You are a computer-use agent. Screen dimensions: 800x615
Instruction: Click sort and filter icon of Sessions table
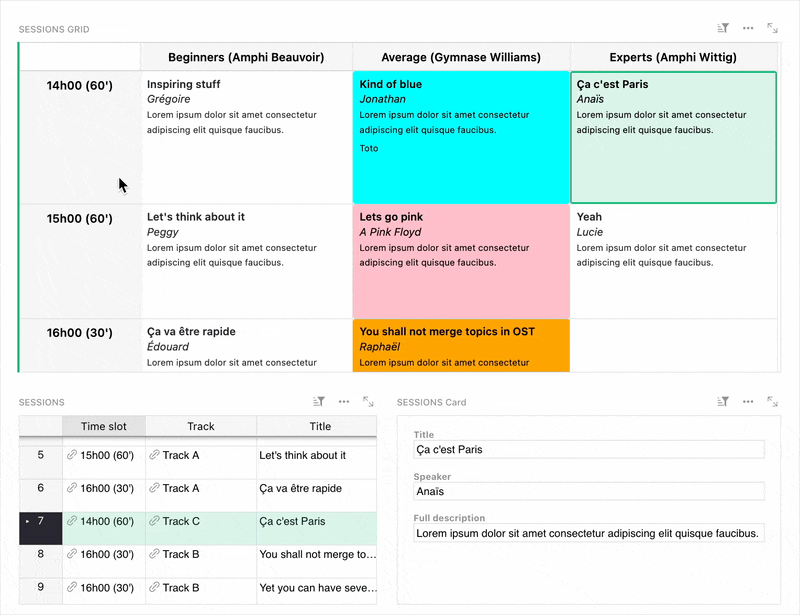pos(319,402)
